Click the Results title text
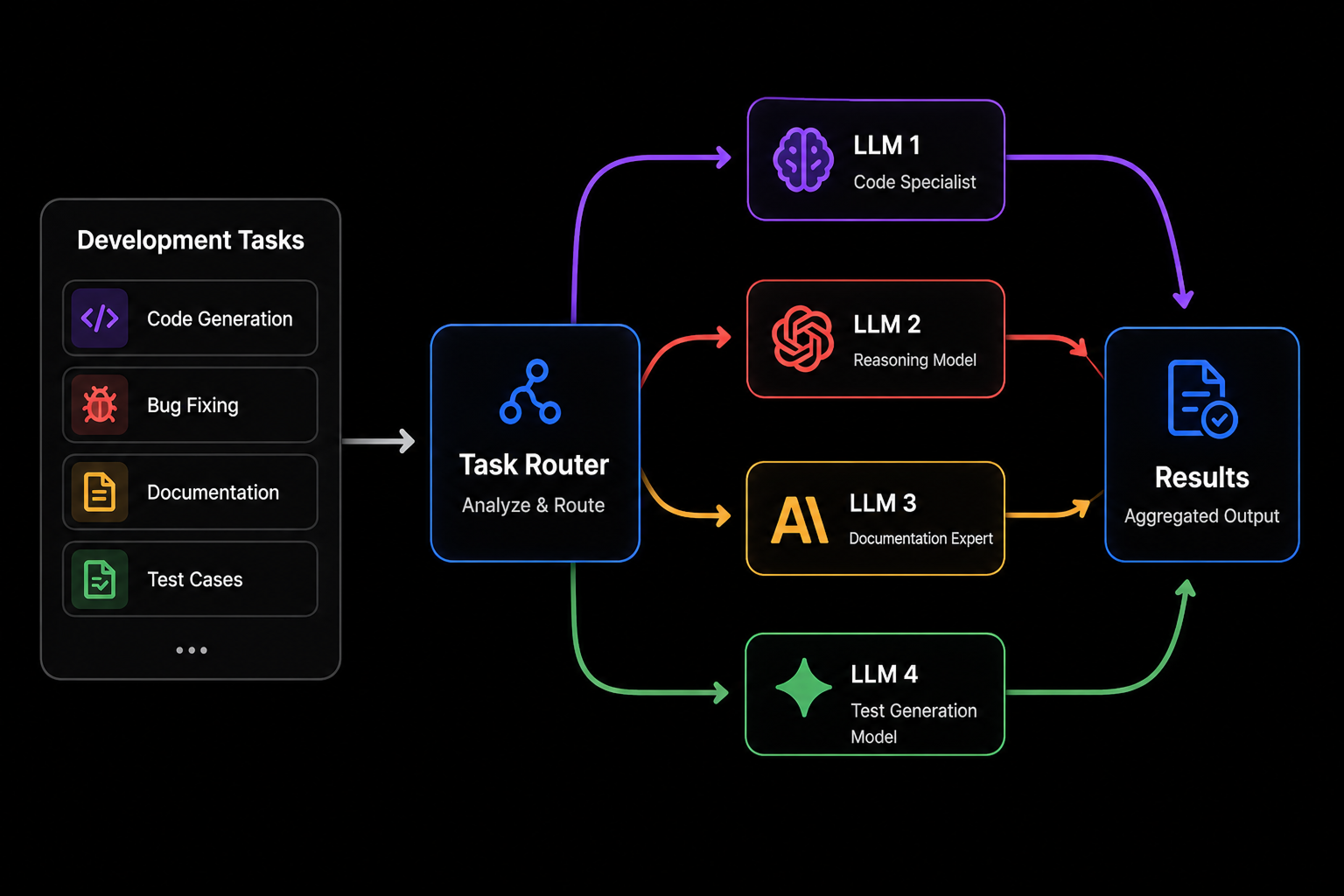 tap(1202, 478)
